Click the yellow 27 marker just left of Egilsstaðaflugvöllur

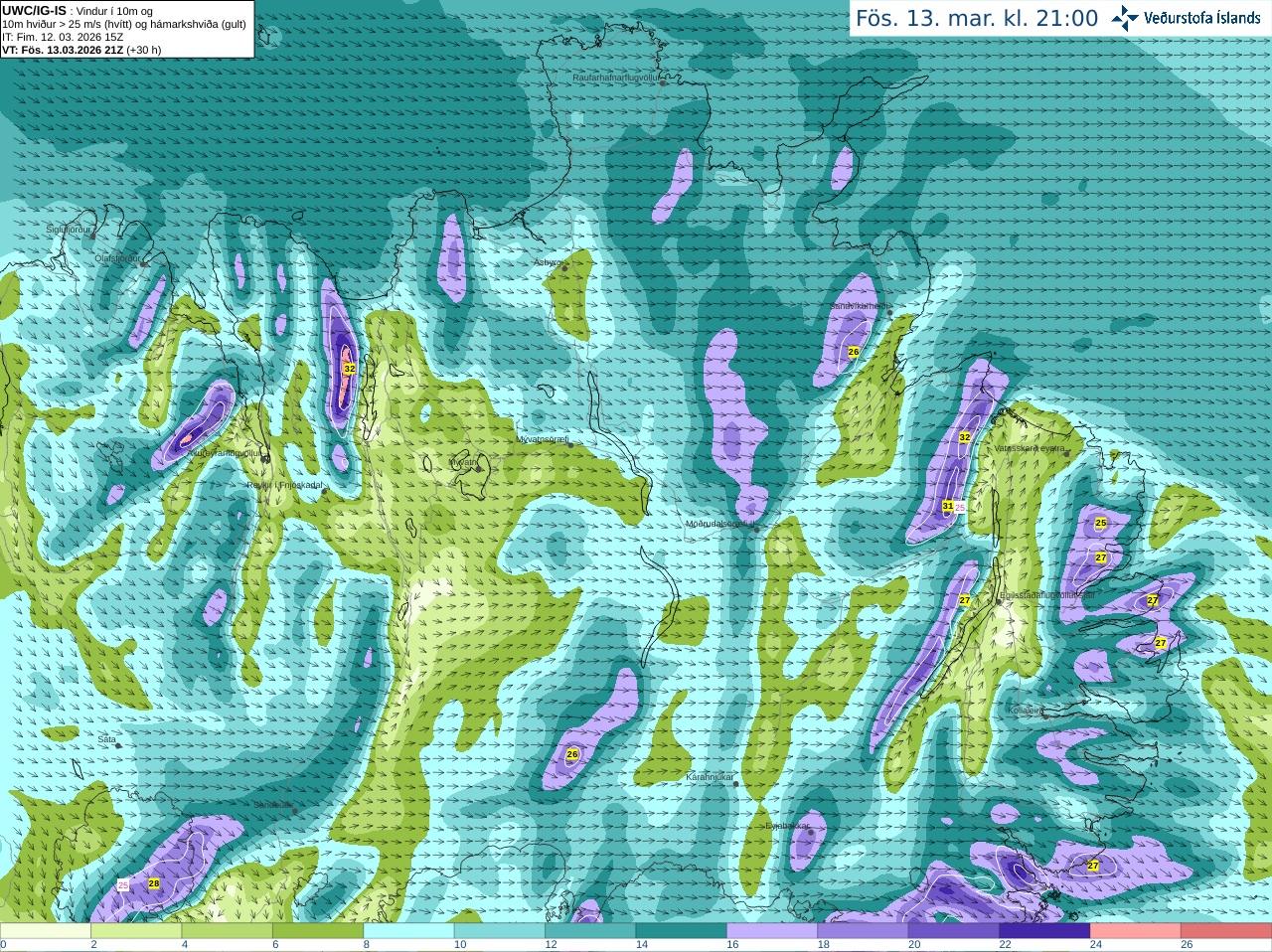(x=965, y=600)
